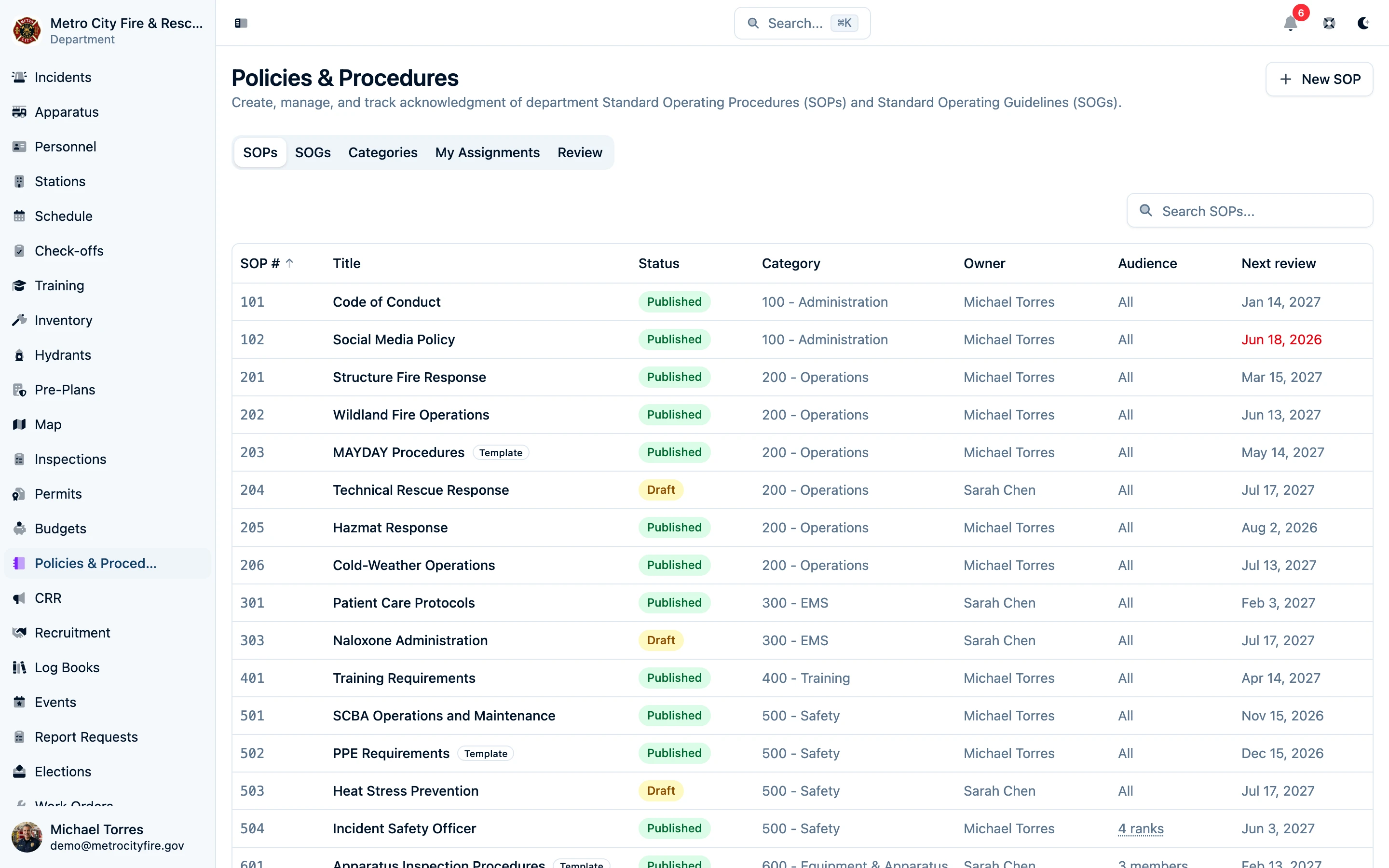The width and height of the screenshot is (1389, 868).
Task: Open CRR megaphone icon
Action: tap(19, 598)
